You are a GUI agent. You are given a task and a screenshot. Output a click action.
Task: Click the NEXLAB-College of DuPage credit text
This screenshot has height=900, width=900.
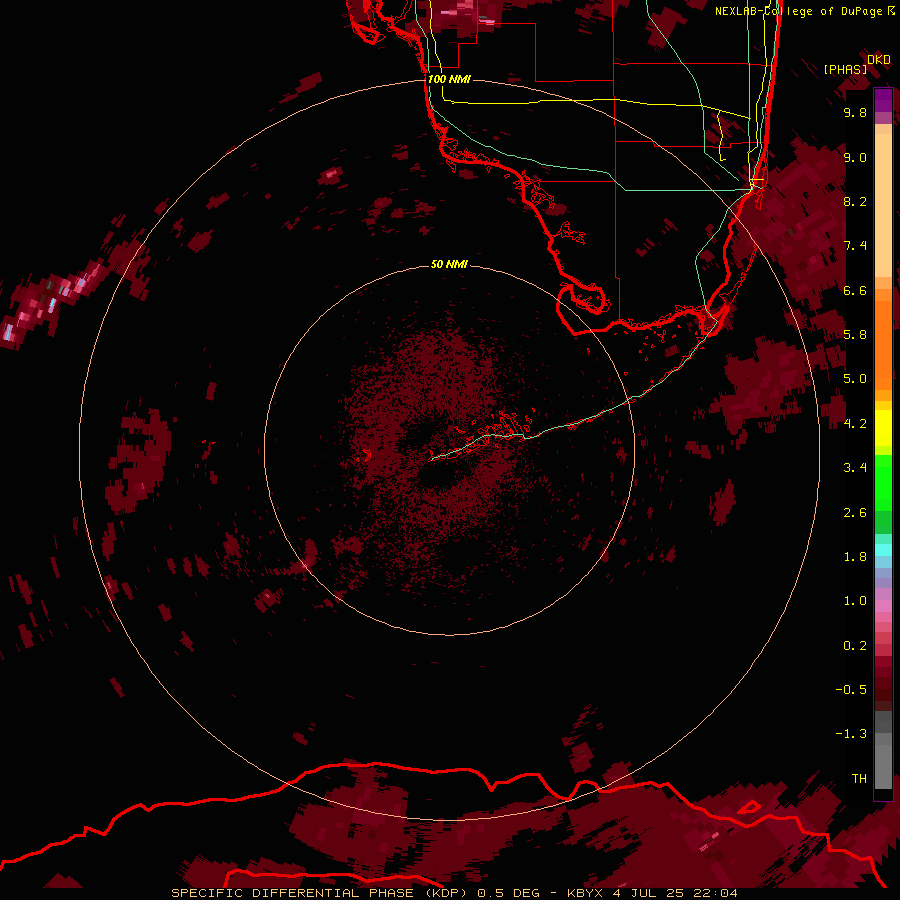point(798,11)
